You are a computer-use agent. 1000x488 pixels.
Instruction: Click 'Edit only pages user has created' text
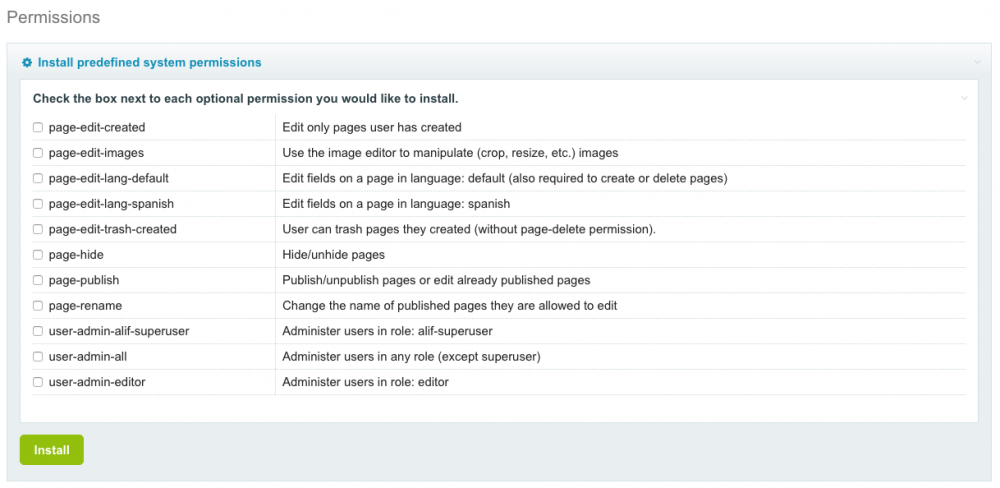(x=372, y=128)
